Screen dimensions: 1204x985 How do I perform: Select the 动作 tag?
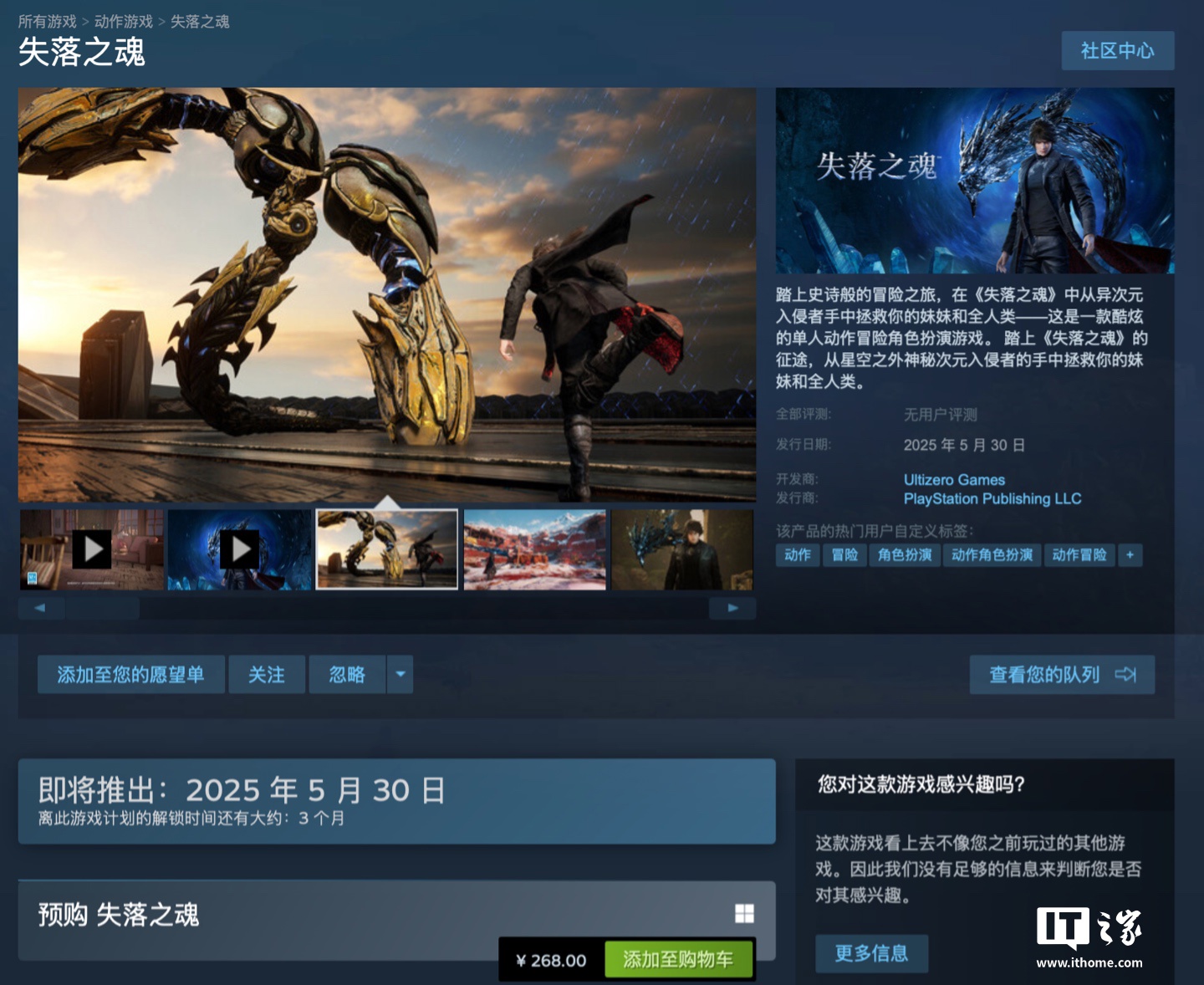(x=798, y=555)
